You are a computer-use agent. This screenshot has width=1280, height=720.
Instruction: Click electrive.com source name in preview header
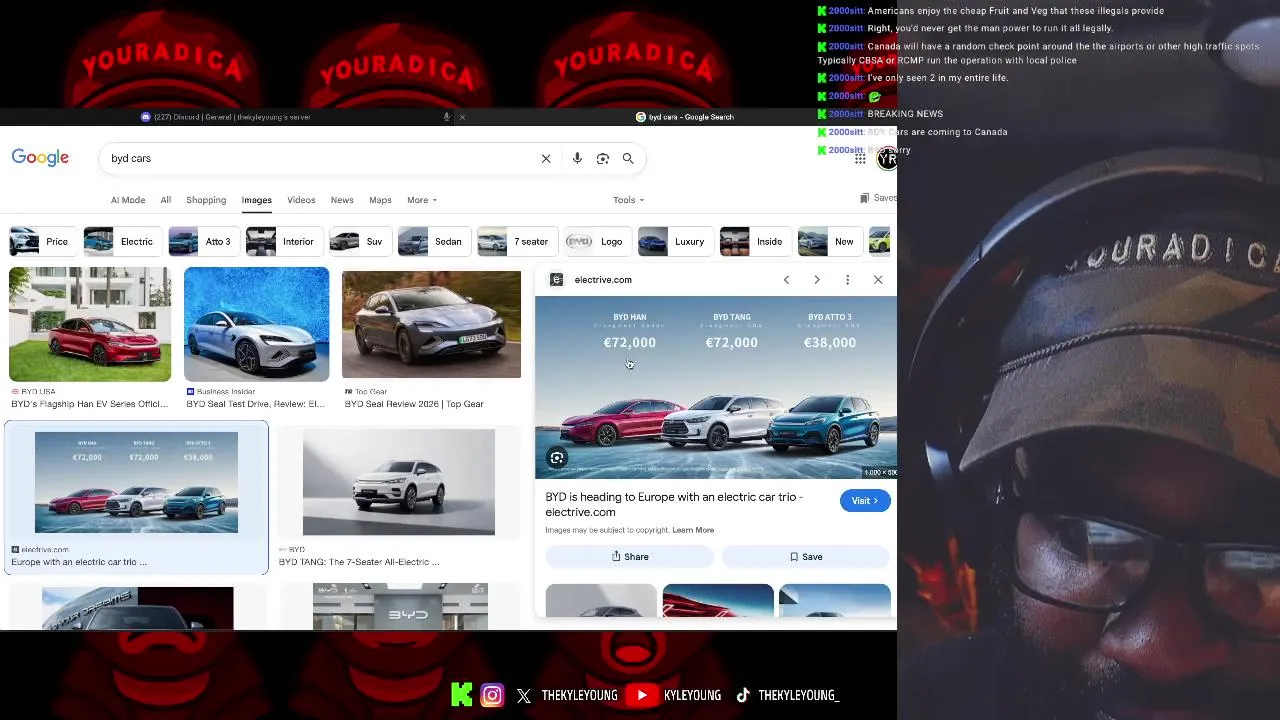tap(603, 280)
